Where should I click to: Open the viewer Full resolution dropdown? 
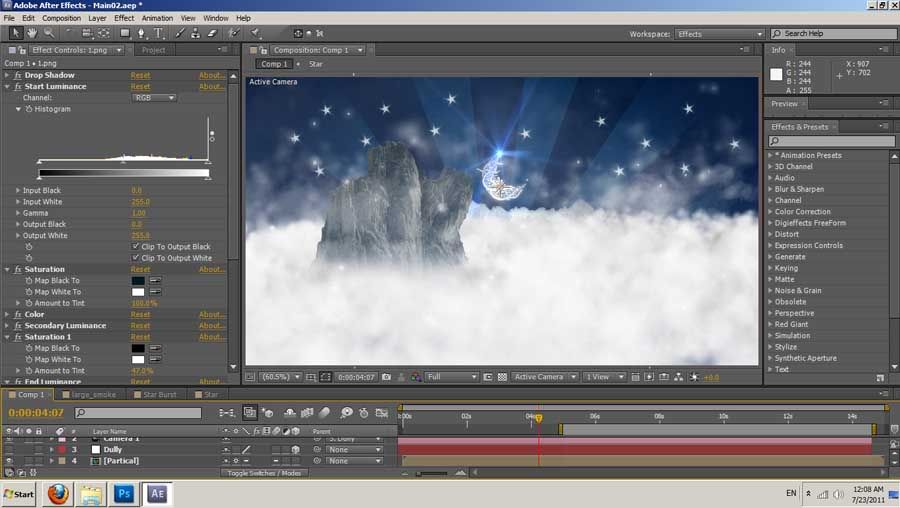click(451, 377)
